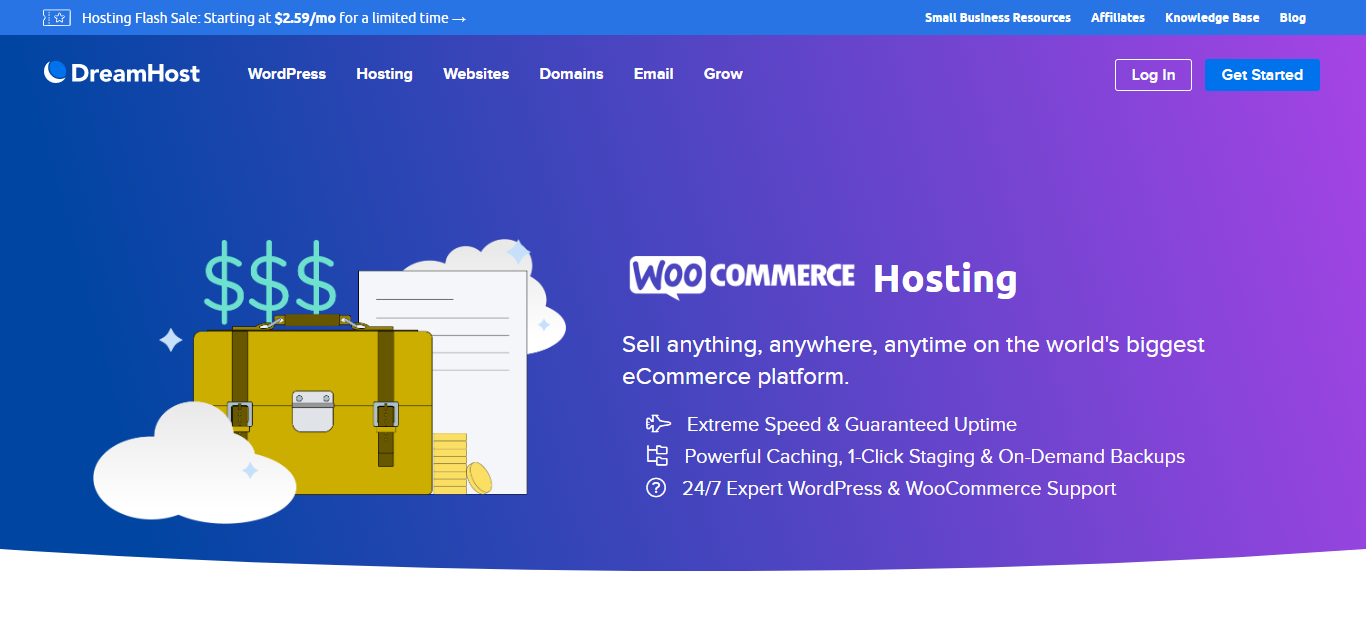Select Email in the navigation bar
Image resolution: width=1366 pixels, height=625 pixels.
pyautogui.click(x=653, y=74)
